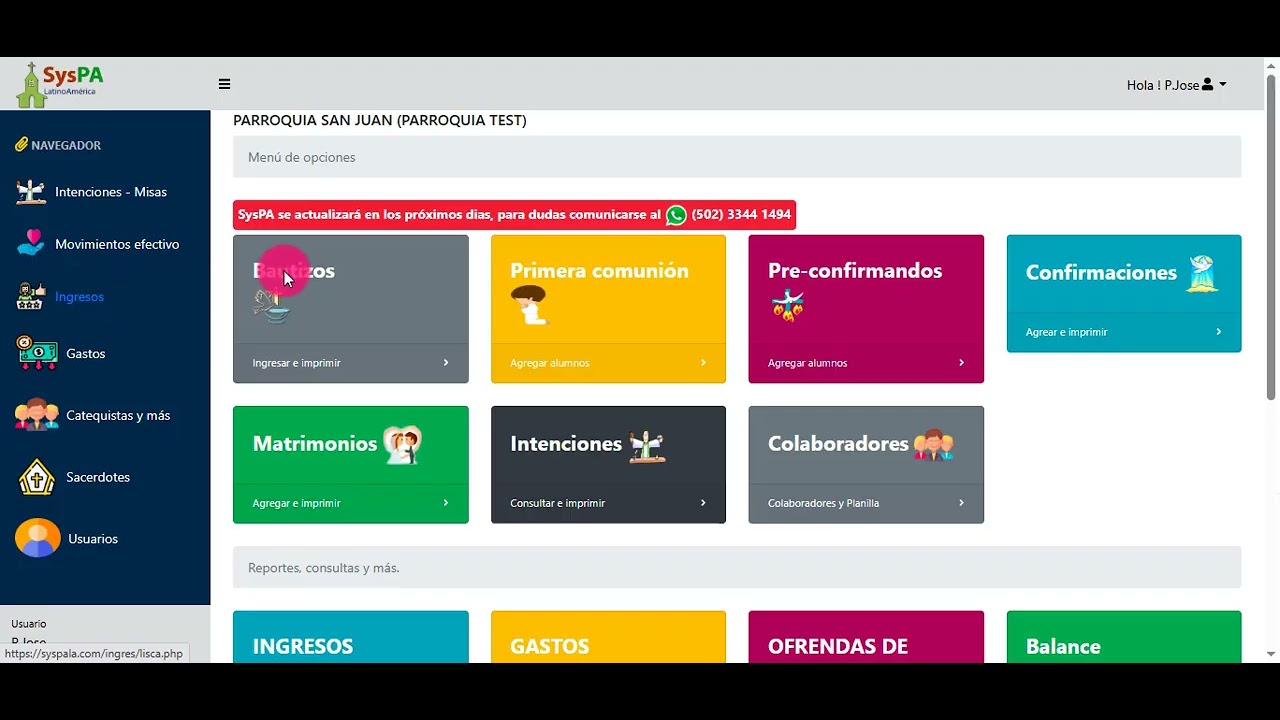Click the Ingresos sidebar icon
This screenshot has width=1280, height=720.
coord(31,296)
